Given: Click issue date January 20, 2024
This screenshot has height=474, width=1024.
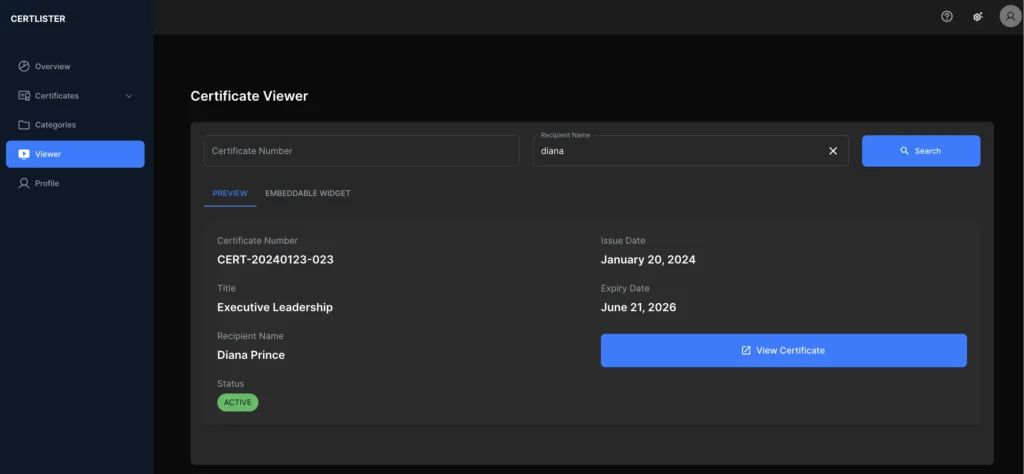Looking at the screenshot, I should (648, 260).
